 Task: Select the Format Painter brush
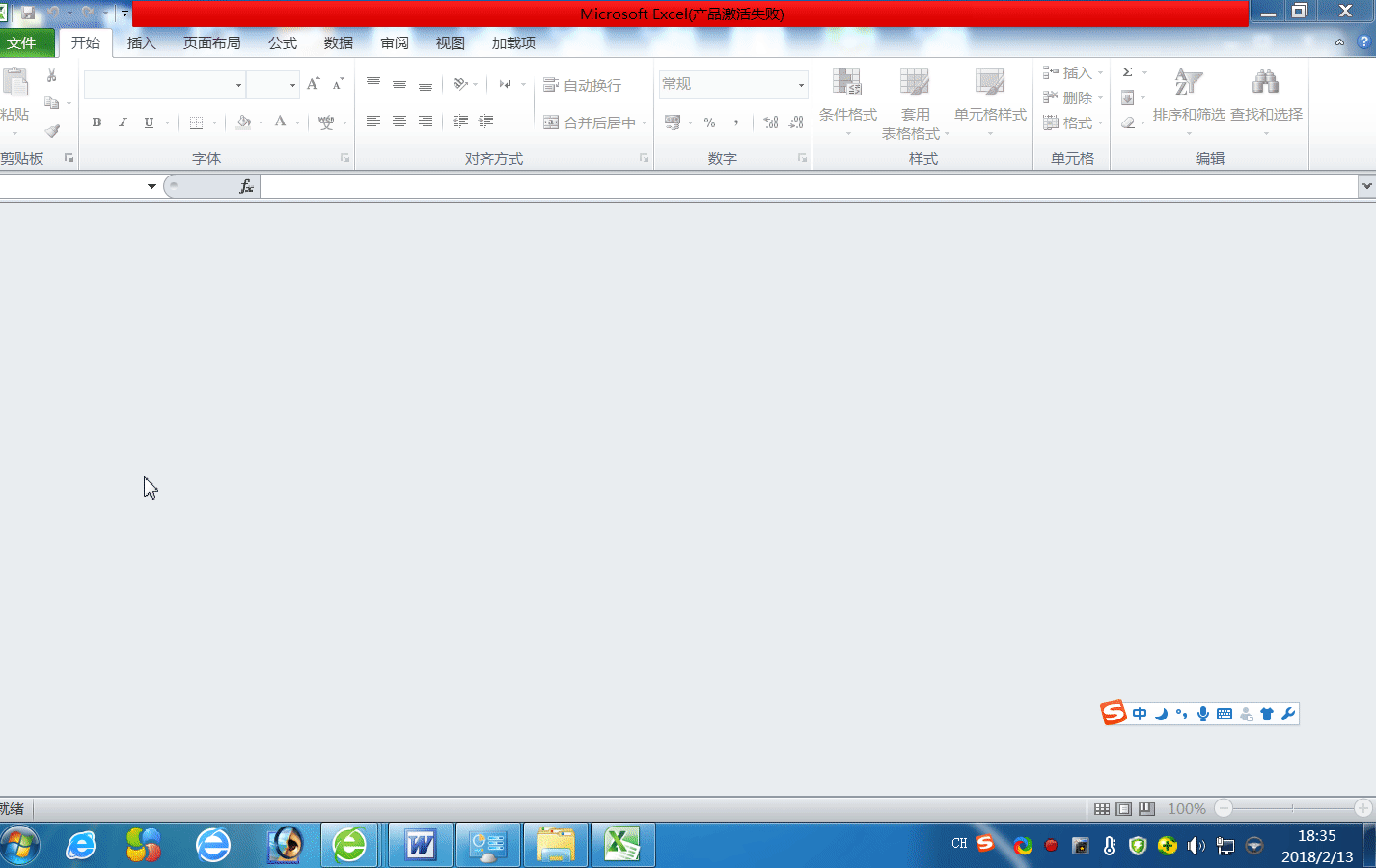(x=52, y=130)
